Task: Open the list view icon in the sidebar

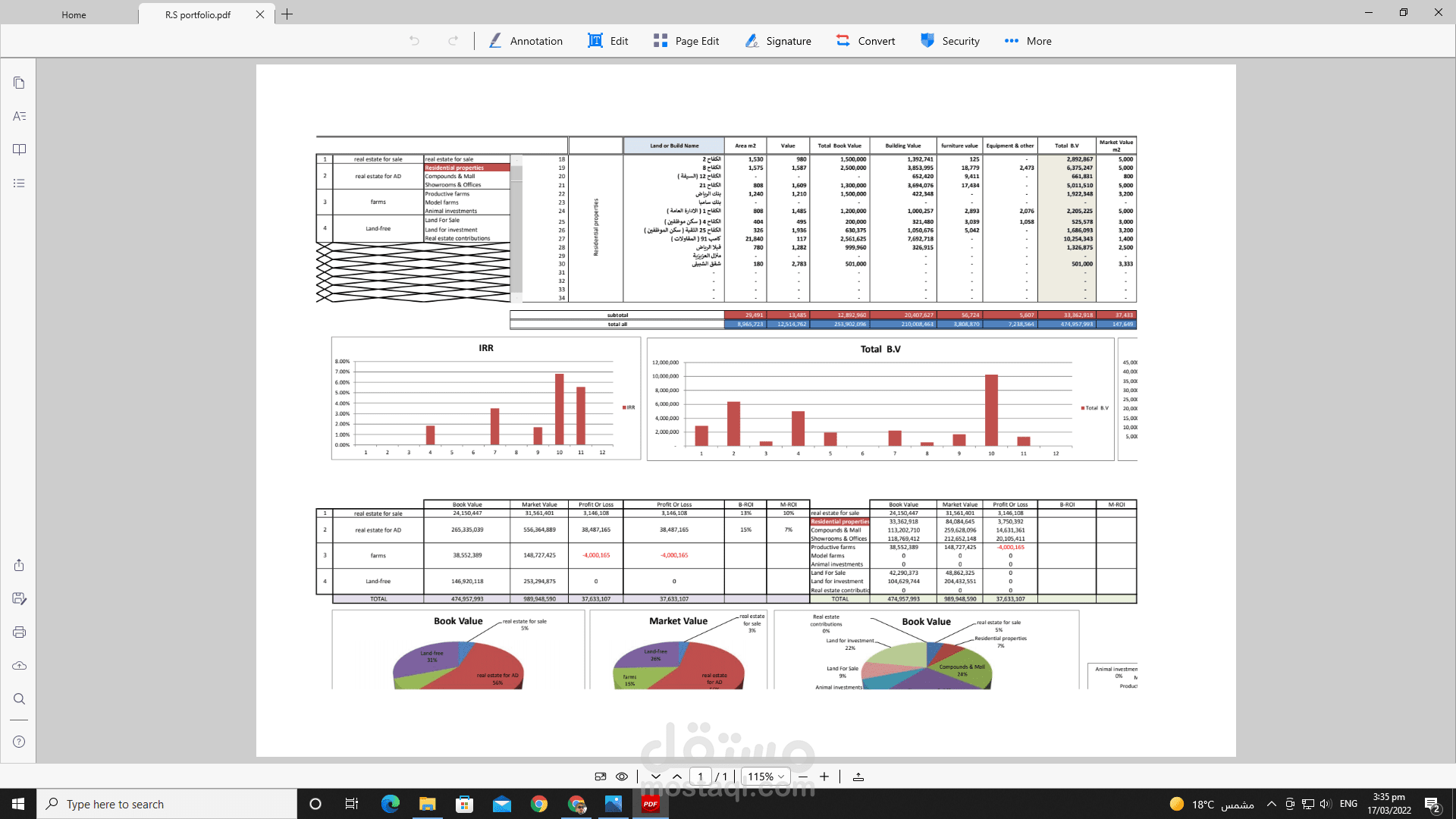Action: [19, 183]
